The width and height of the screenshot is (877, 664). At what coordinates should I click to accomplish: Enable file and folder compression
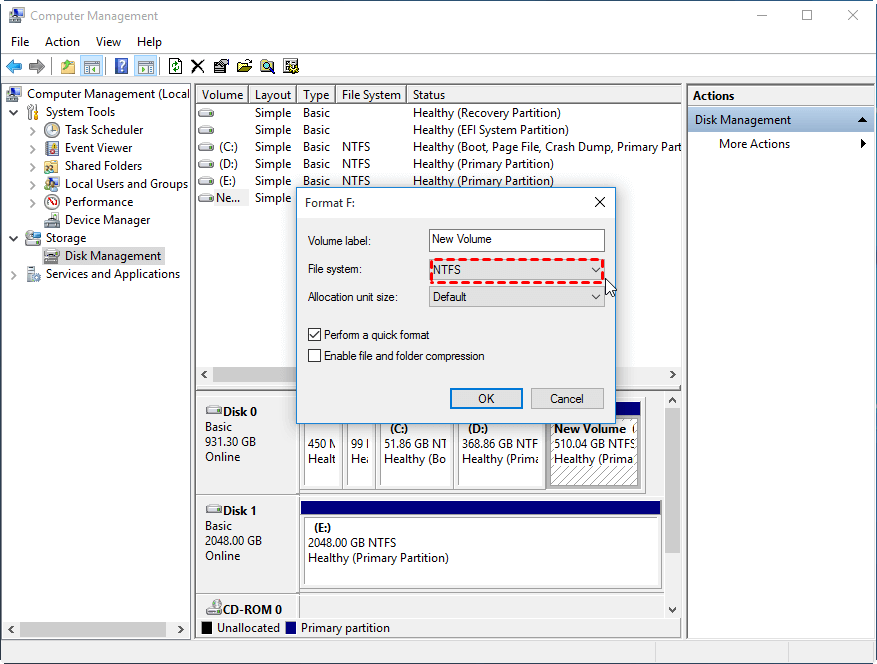(x=314, y=355)
